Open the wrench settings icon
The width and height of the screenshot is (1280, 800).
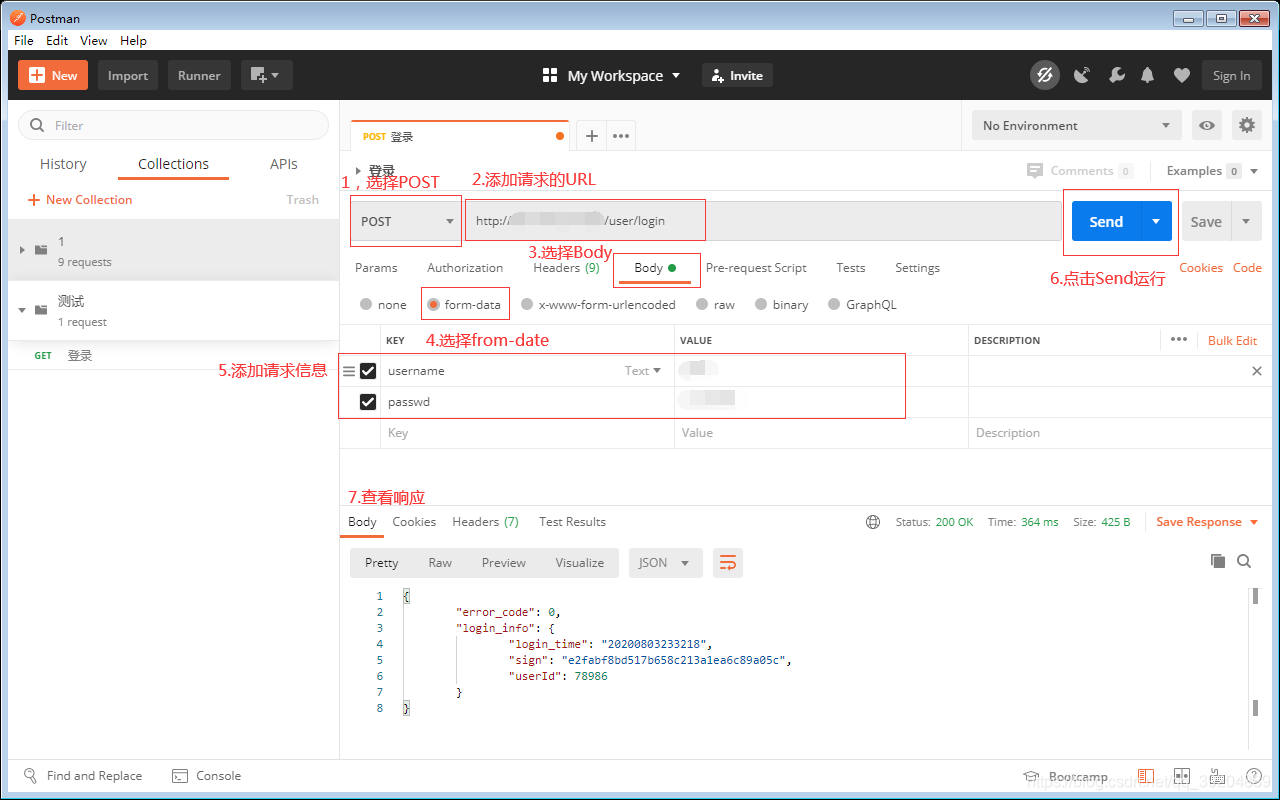coord(1117,75)
